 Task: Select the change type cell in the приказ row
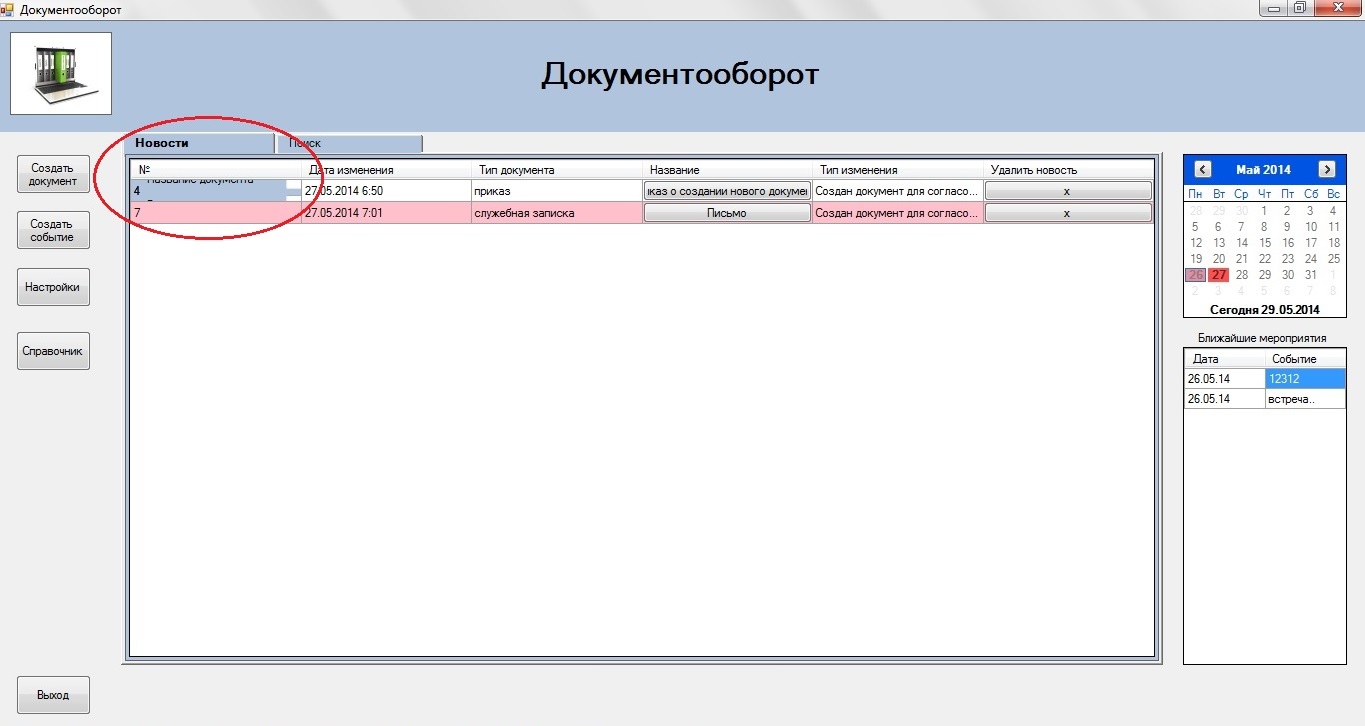(x=897, y=191)
